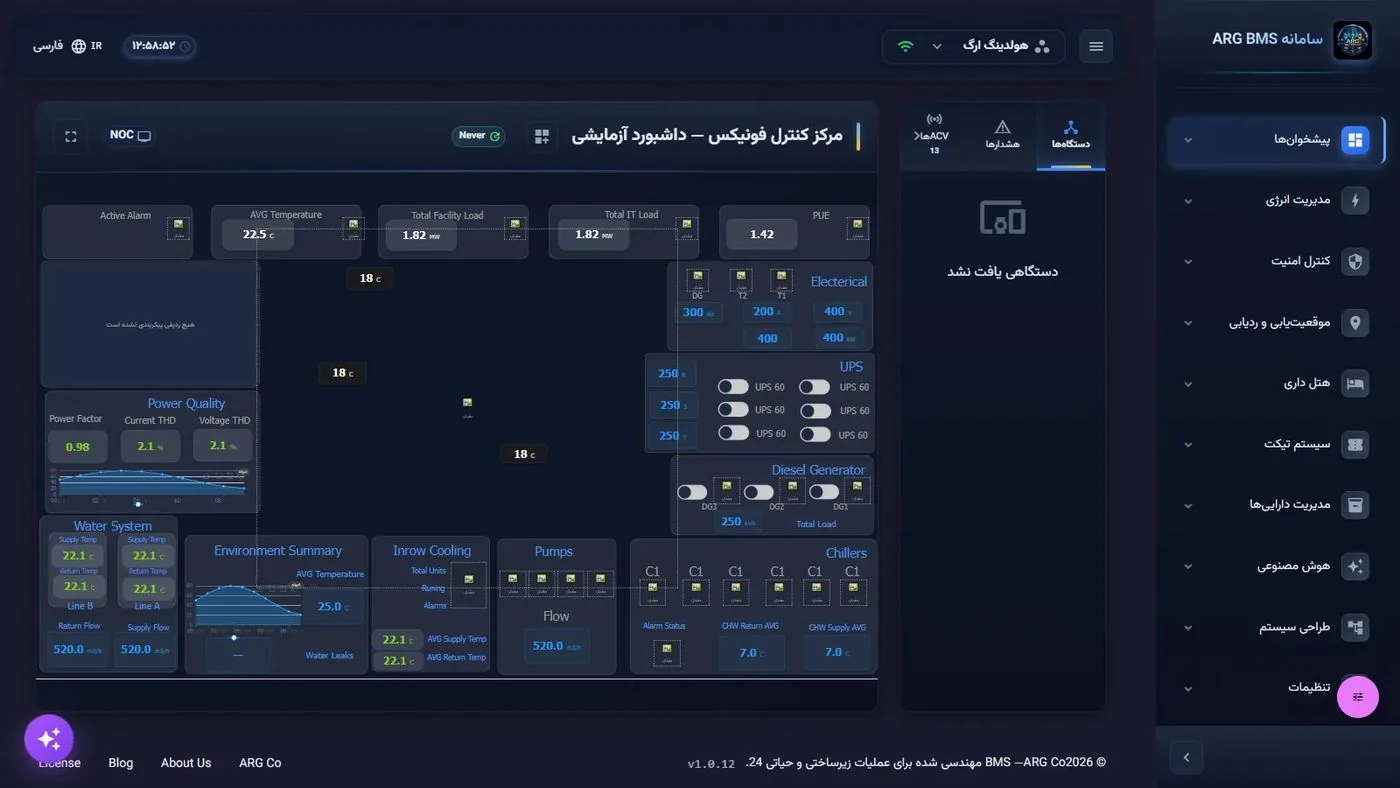Click the DG icon in the Electrical panel
This screenshot has width=1400, height=788.
pyautogui.click(x=698, y=279)
